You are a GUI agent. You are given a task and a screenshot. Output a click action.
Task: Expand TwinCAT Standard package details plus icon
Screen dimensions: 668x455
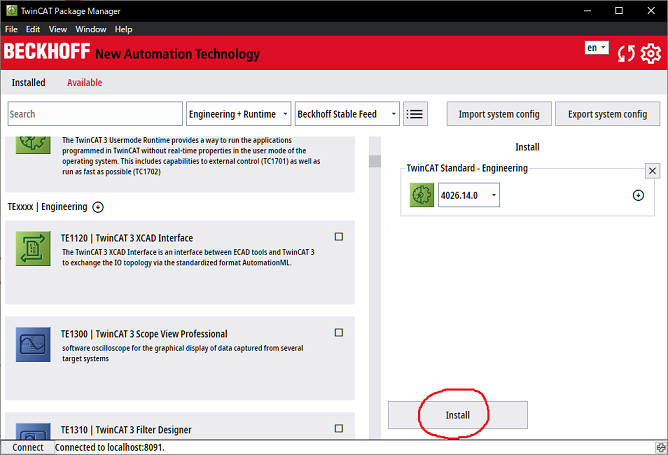638,195
